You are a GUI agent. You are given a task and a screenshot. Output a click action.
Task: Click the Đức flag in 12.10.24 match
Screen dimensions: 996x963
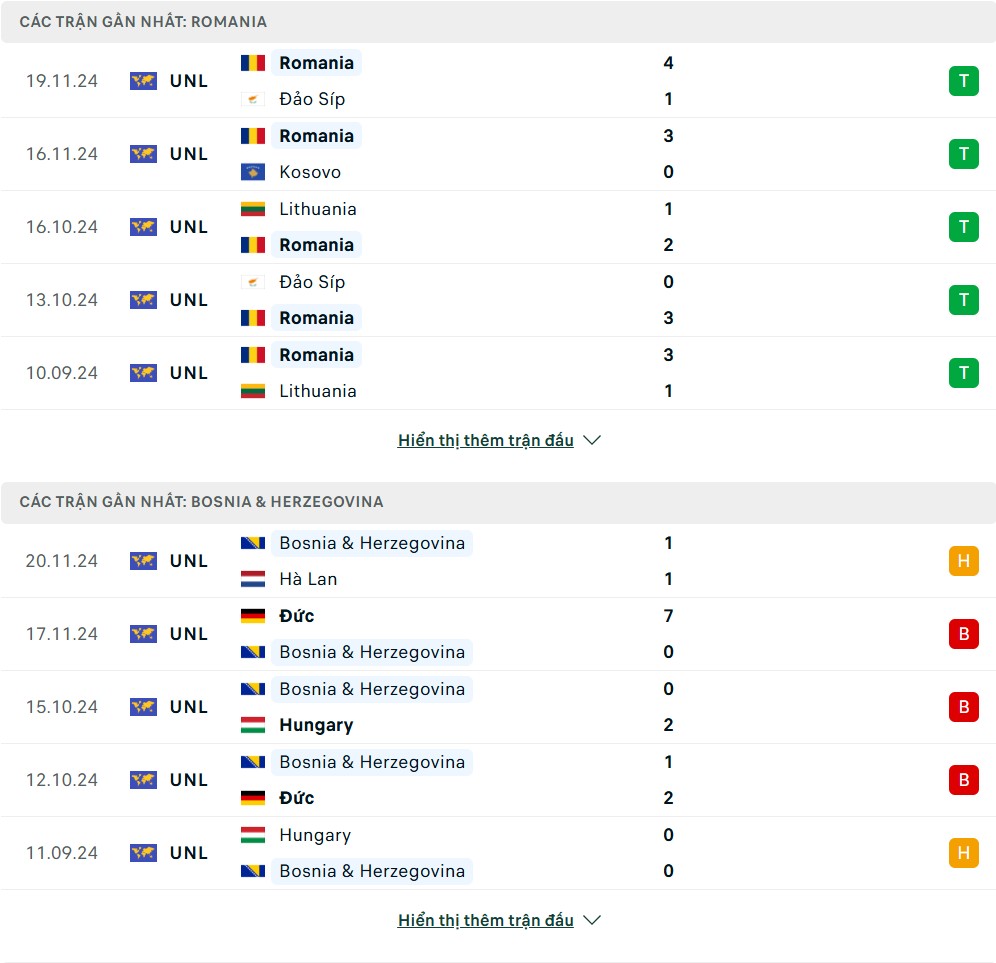click(x=253, y=798)
